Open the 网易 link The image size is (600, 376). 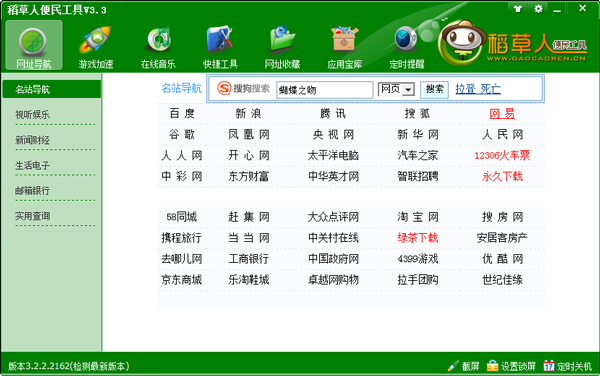click(x=502, y=114)
